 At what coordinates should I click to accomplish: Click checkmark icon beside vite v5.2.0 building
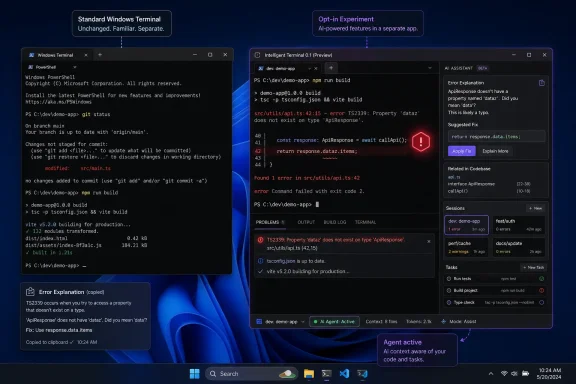point(260,271)
